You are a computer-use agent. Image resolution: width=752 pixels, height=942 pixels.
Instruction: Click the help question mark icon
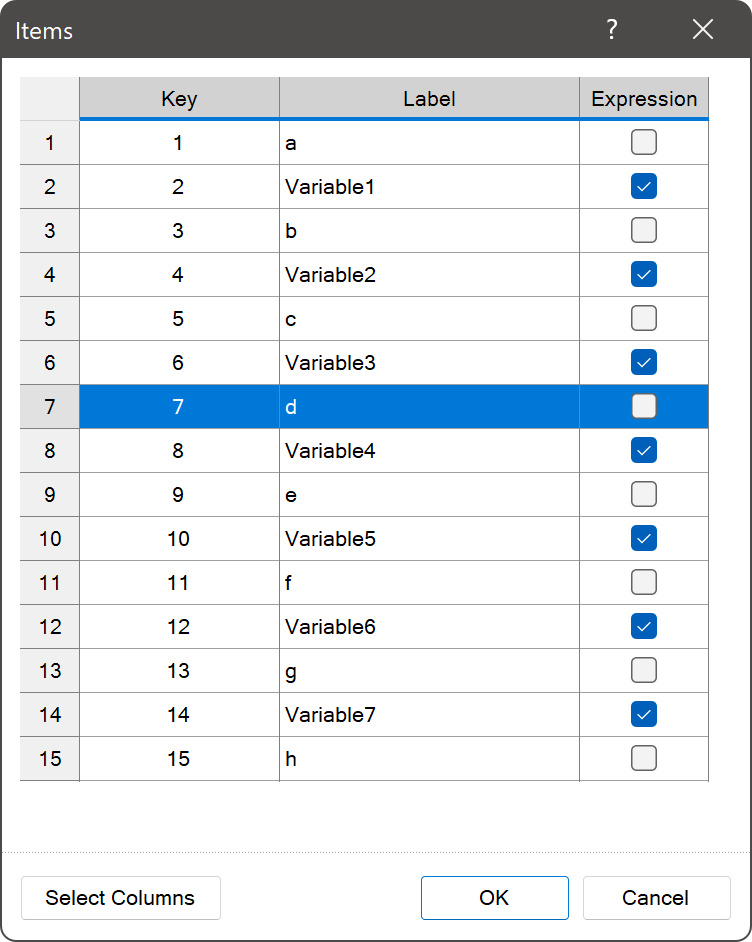611,29
